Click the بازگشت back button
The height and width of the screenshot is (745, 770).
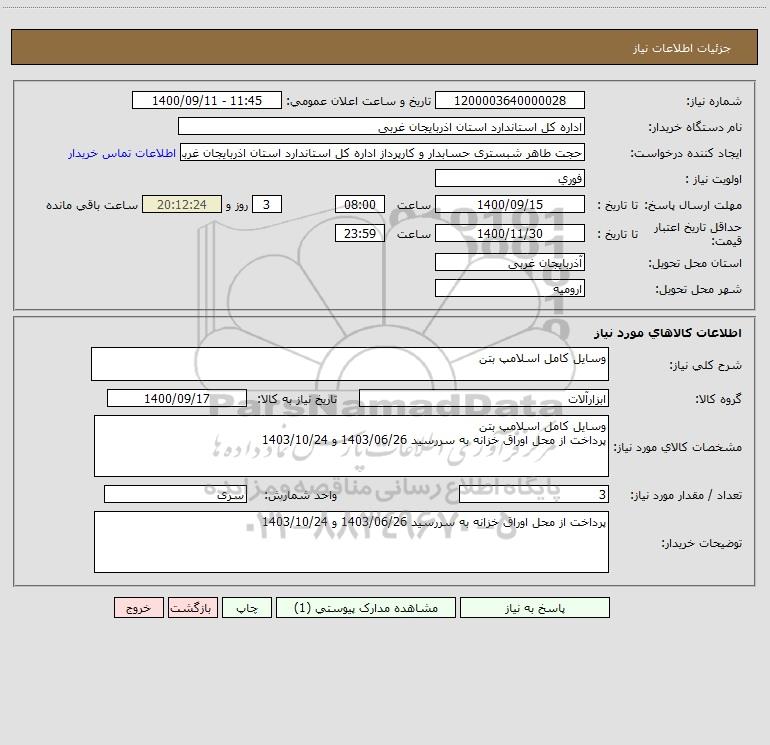point(192,607)
